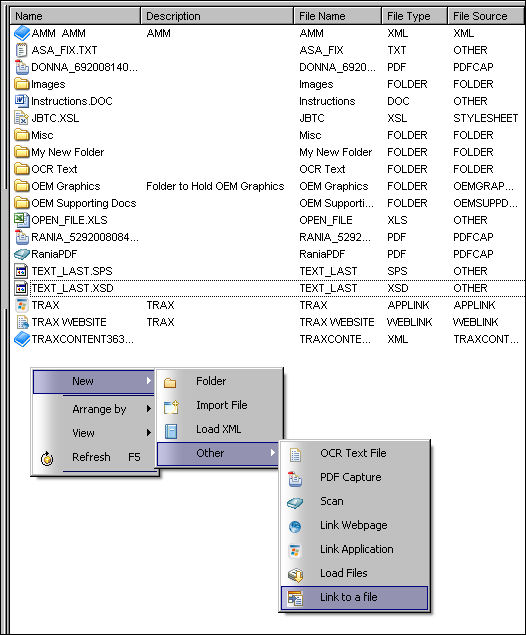Click the RaniaPDF file name cell

pyautogui.click(x=322, y=254)
